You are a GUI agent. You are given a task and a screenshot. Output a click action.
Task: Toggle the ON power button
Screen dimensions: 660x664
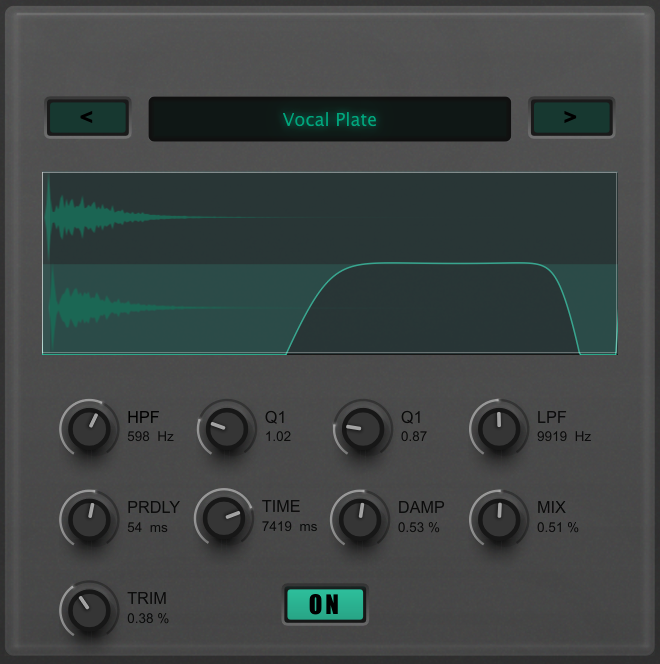324,604
